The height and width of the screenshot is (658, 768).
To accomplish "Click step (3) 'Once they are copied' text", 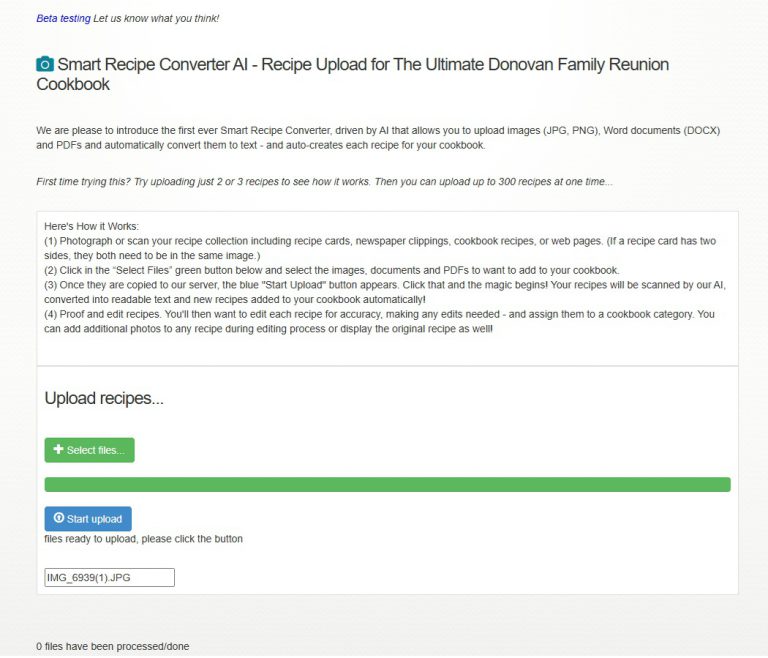I will click(385, 292).
